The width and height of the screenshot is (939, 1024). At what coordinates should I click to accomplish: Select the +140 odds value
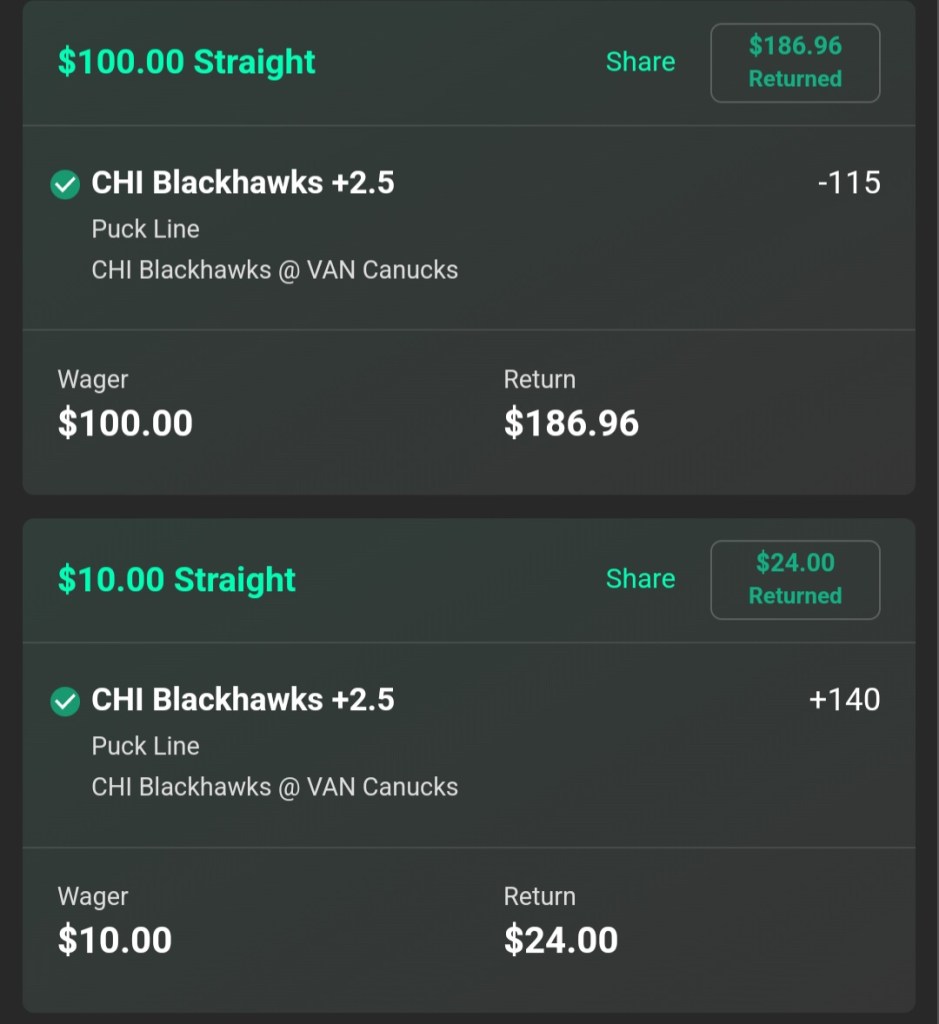coord(844,700)
